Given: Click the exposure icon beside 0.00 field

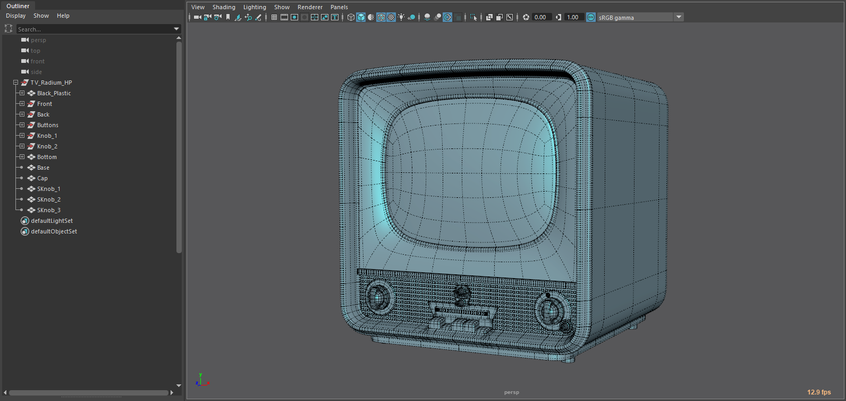Looking at the screenshot, I should point(527,17).
